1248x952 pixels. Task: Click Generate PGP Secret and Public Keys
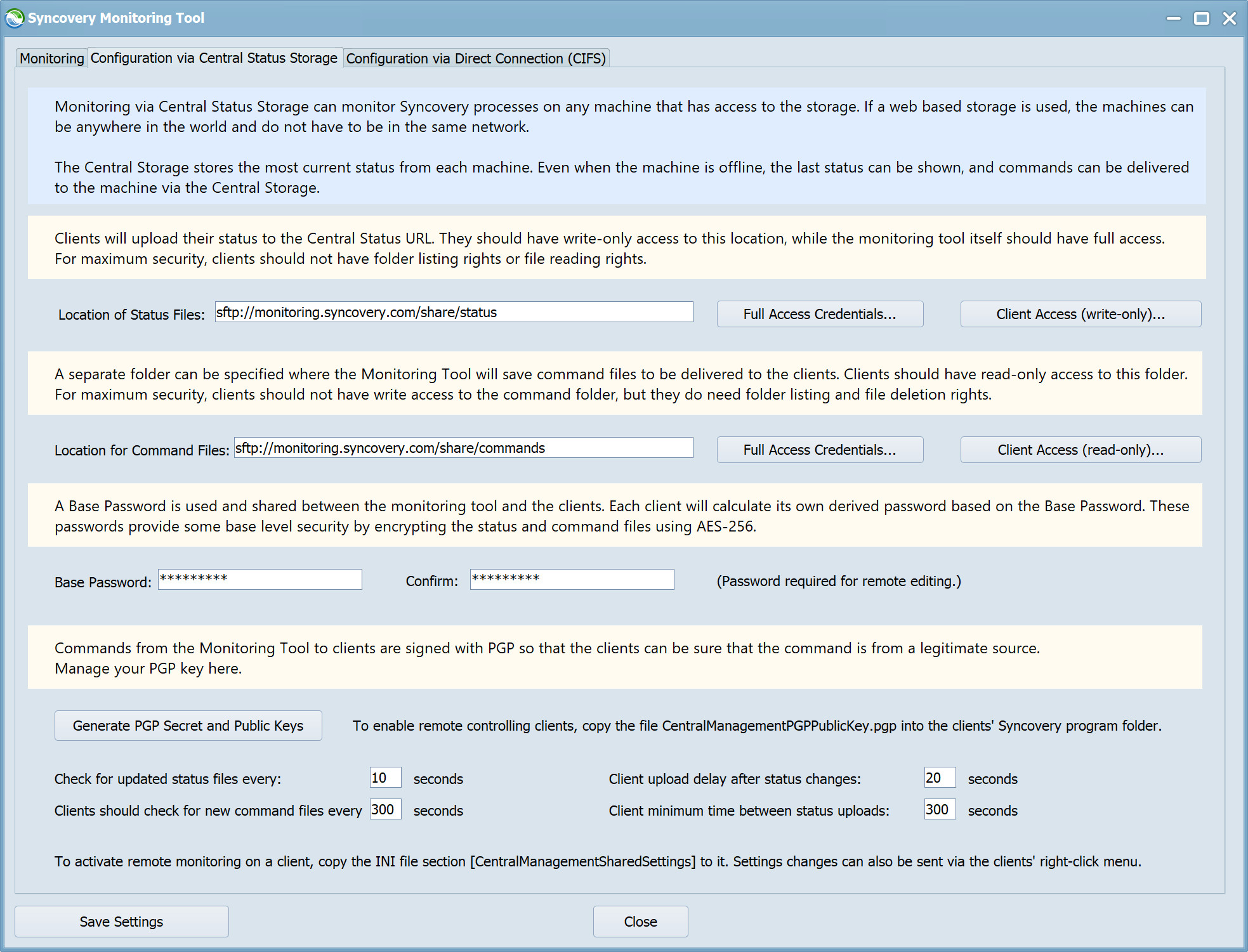click(188, 726)
